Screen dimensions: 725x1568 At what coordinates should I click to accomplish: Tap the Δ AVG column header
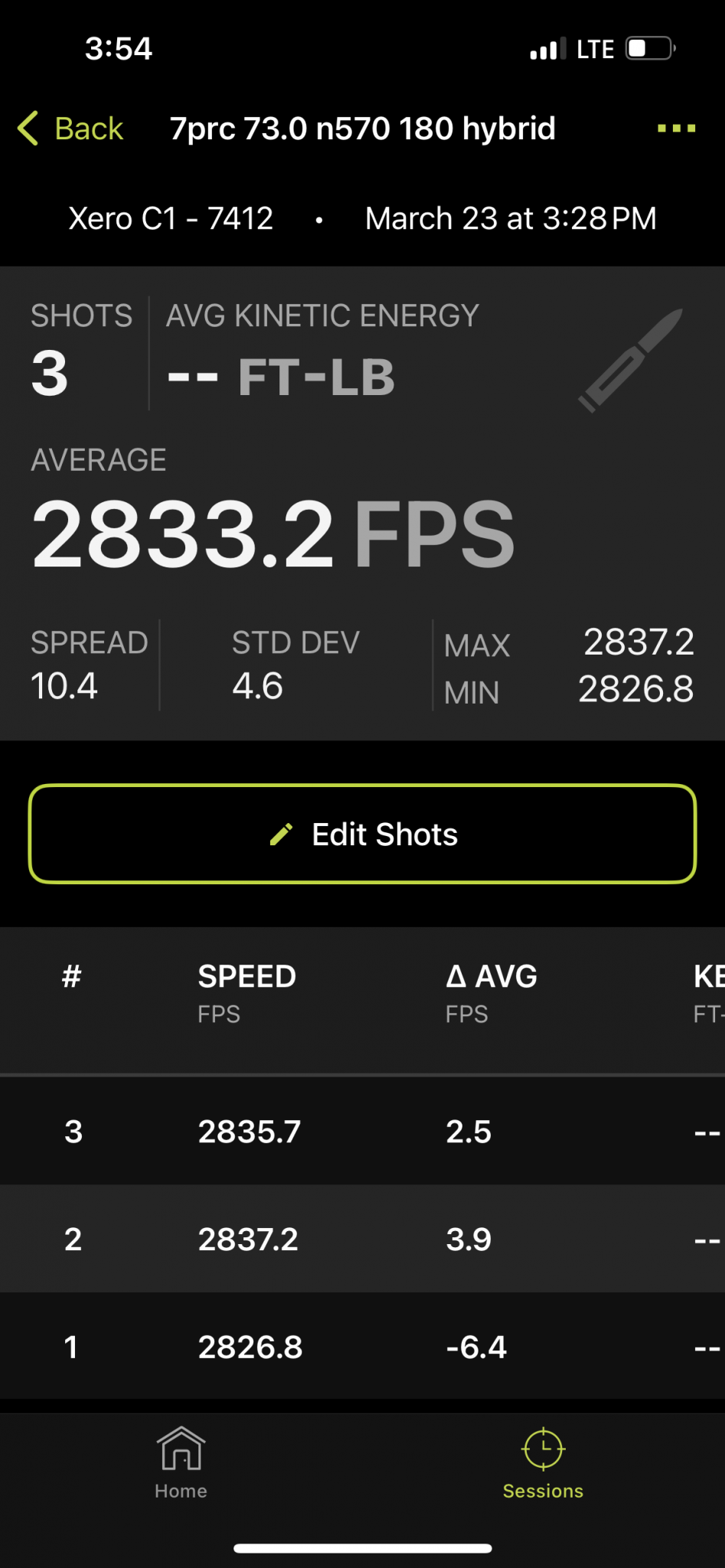pyautogui.click(x=491, y=977)
